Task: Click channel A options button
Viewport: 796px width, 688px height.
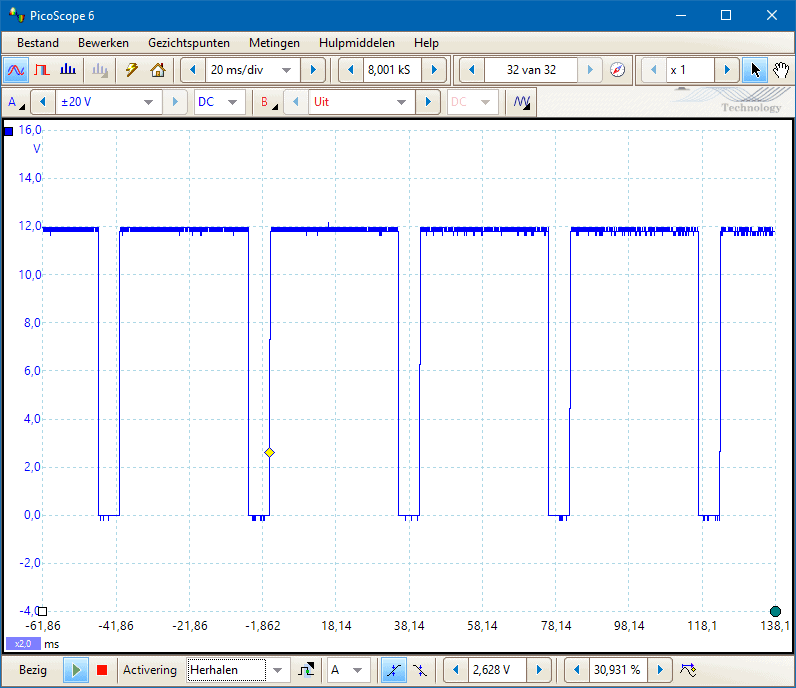Action: coord(16,102)
